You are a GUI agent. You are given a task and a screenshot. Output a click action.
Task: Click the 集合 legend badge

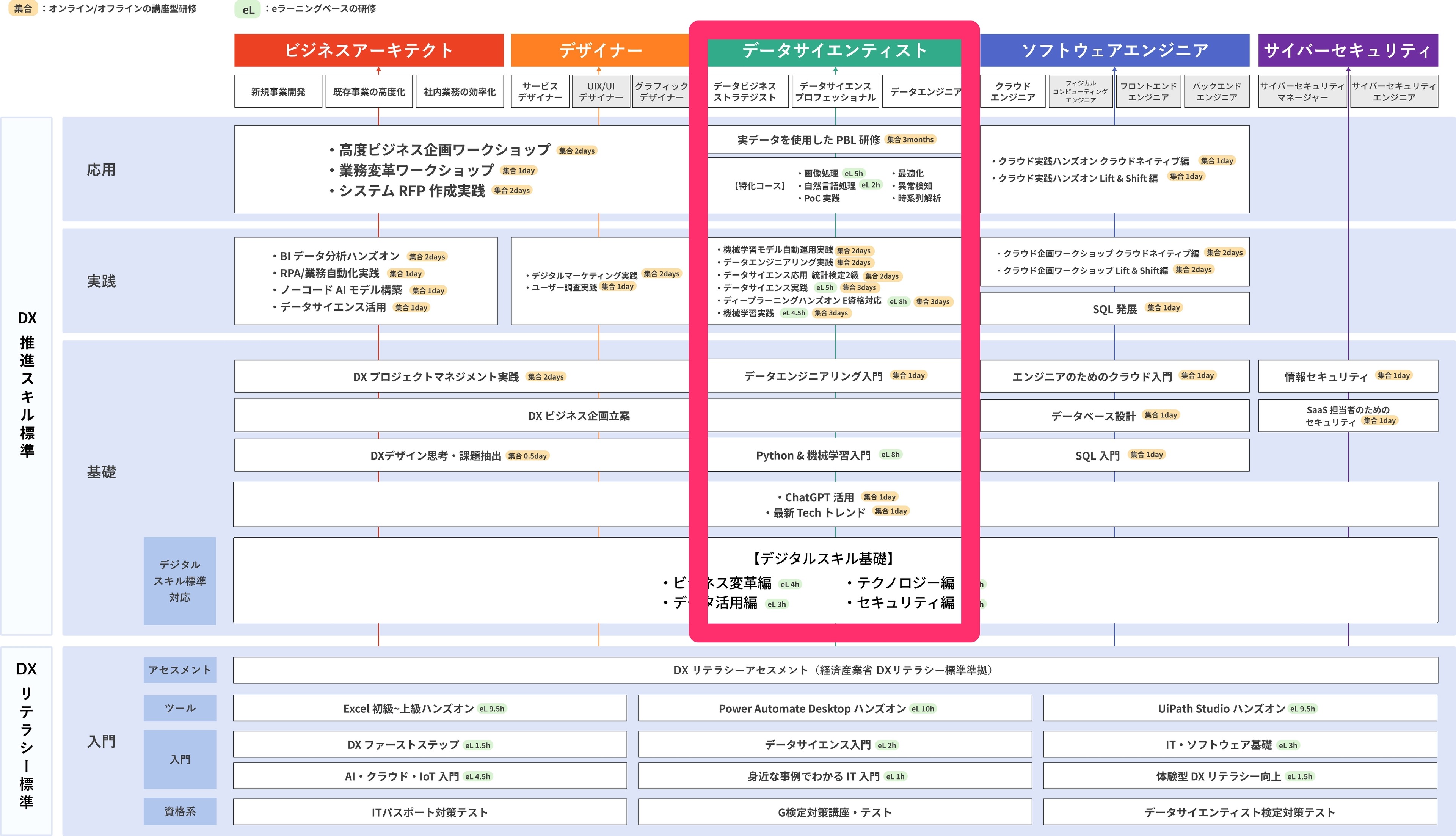click(x=22, y=9)
